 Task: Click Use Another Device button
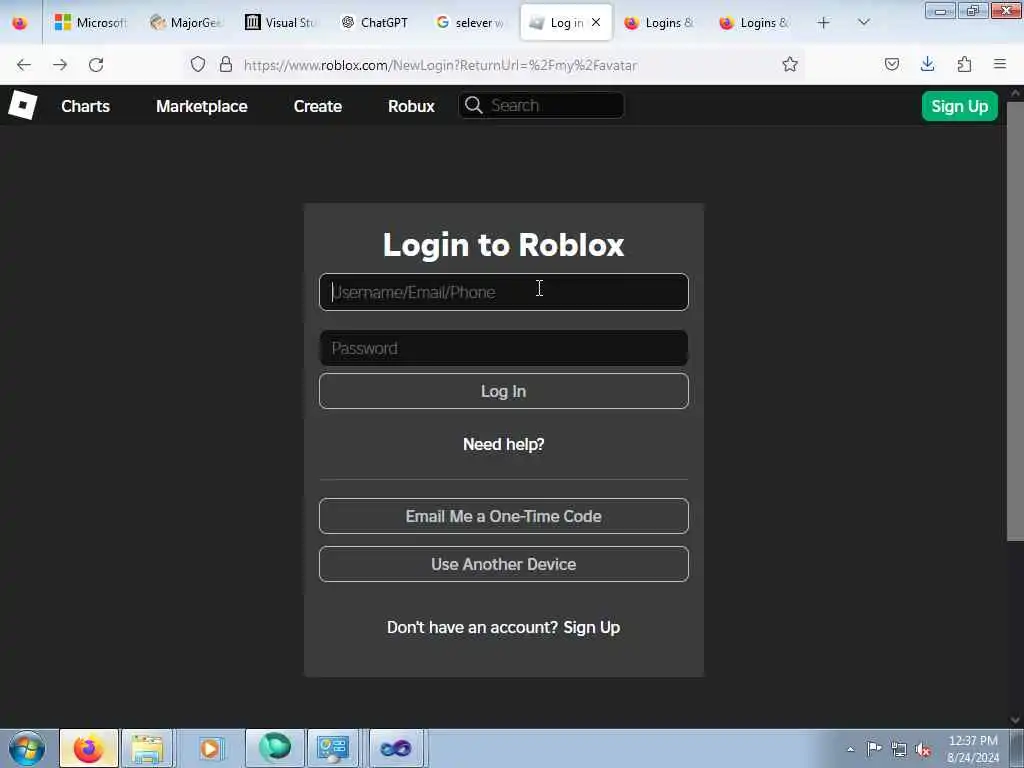(504, 564)
